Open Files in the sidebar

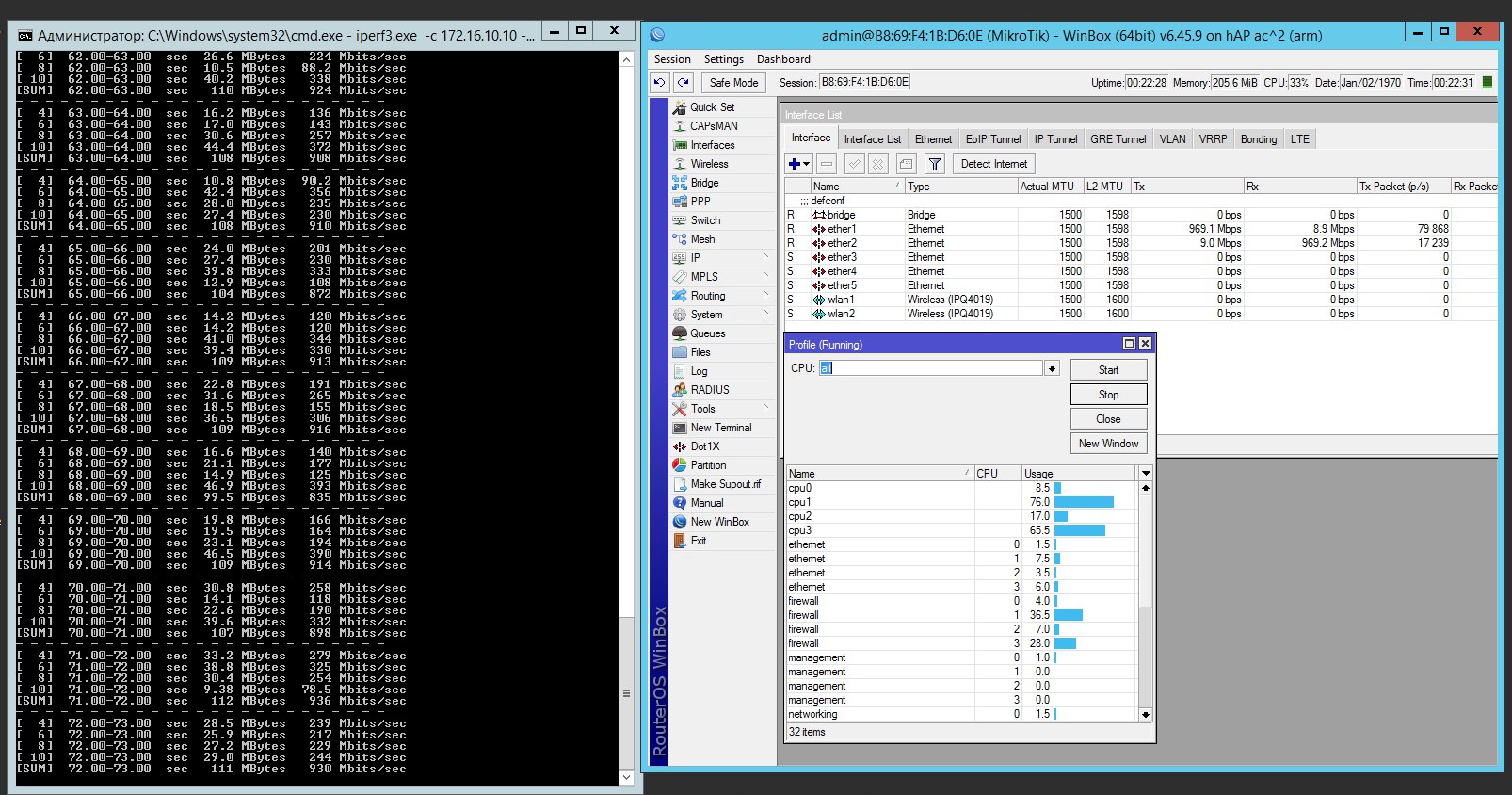[x=700, y=352]
